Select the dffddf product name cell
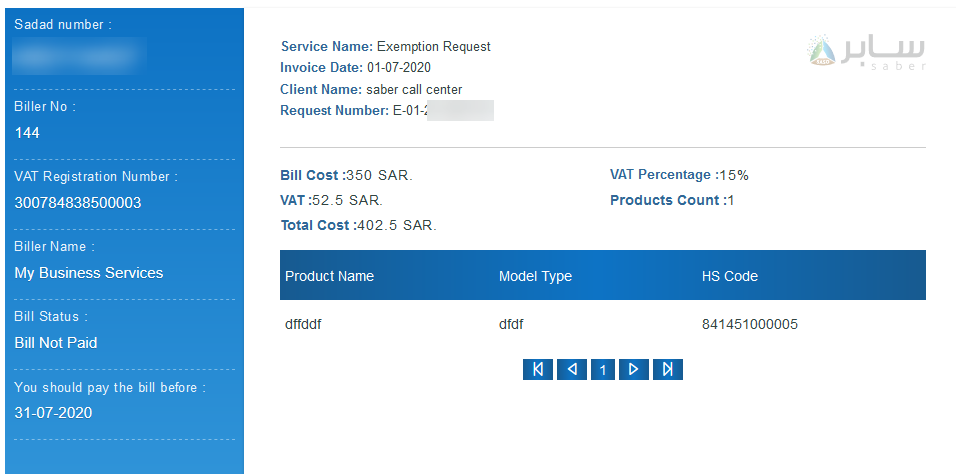Screen dimensions: 956x474 point(303,325)
